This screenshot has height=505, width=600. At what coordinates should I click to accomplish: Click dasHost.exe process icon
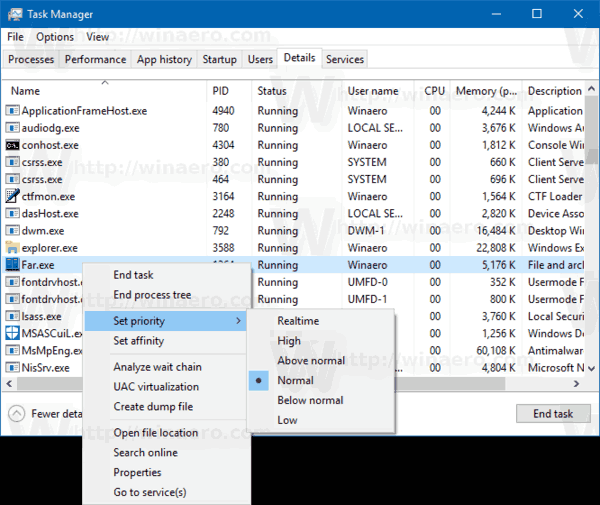coord(12,213)
